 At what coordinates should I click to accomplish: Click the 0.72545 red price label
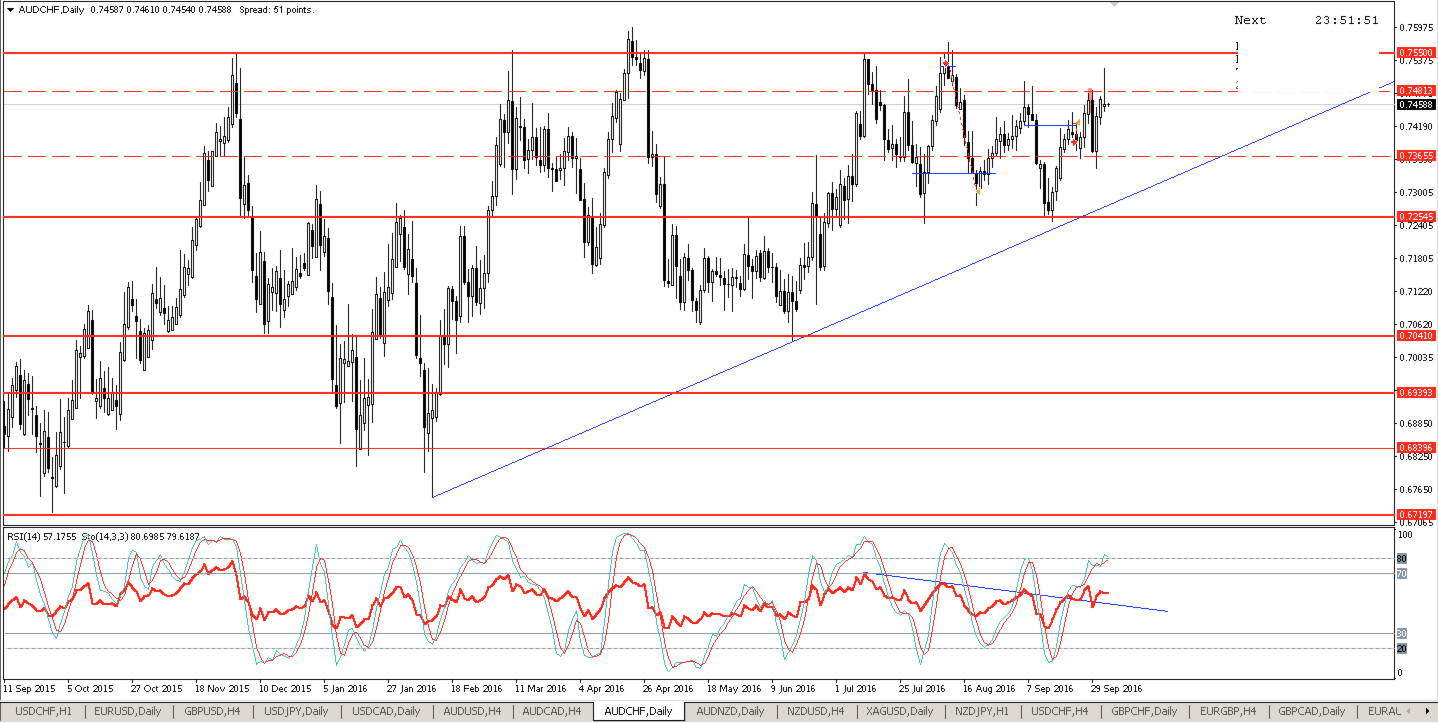point(1416,216)
